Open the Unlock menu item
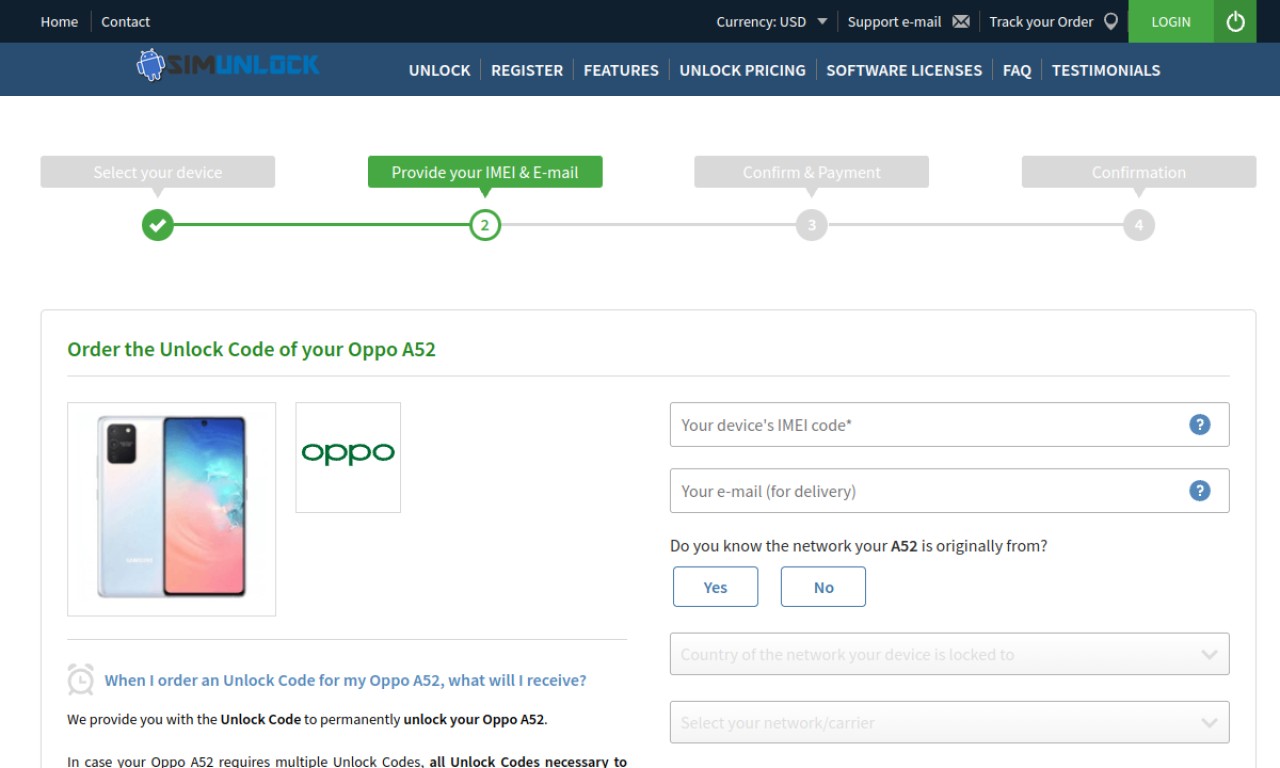This screenshot has width=1280, height=768. pyautogui.click(x=439, y=70)
